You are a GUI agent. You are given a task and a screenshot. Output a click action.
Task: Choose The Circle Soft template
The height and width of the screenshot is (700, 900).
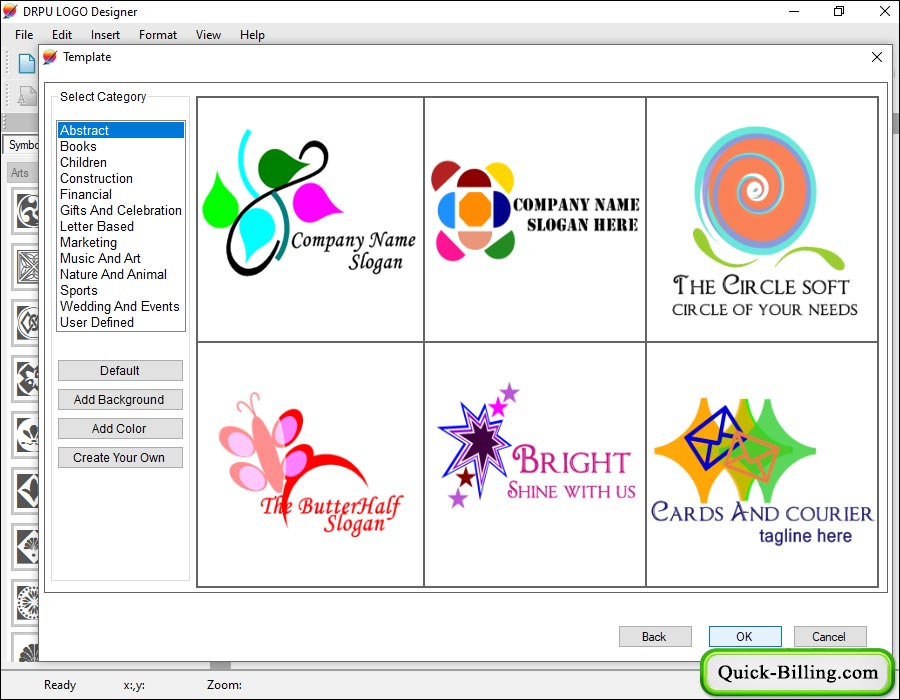[x=762, y=219]
